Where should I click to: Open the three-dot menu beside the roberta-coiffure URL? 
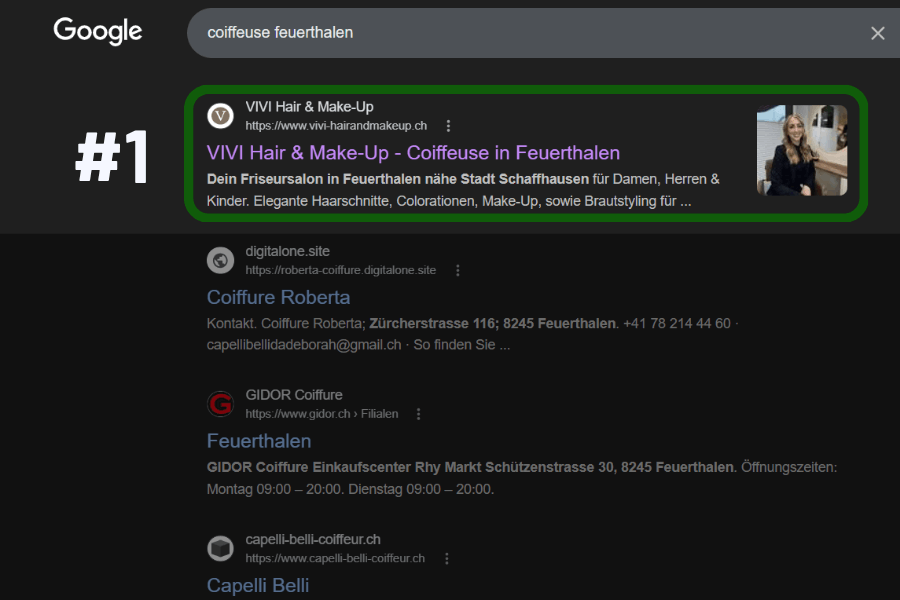[457, 270]
